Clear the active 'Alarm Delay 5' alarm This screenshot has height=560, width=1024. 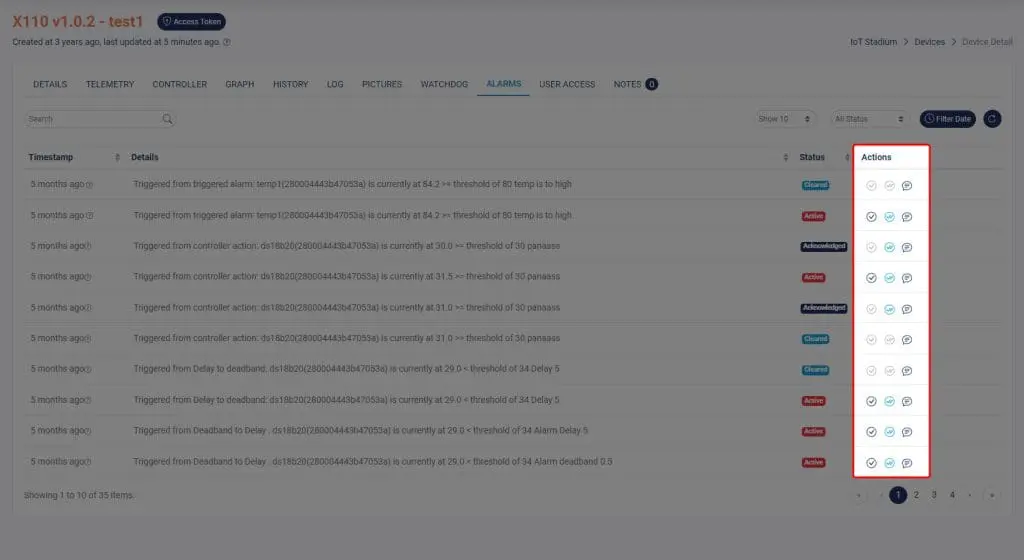click(x=889, y=432)
